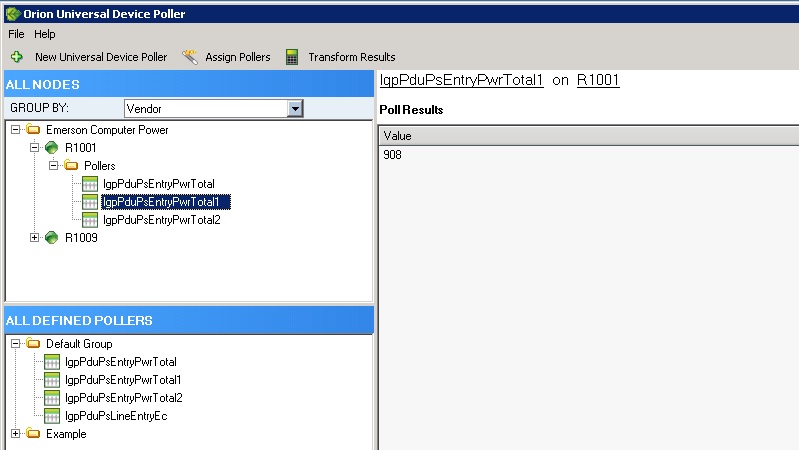Select lgpPduPsEntryPwrTotal2 in Default Group

pos(124,398)
